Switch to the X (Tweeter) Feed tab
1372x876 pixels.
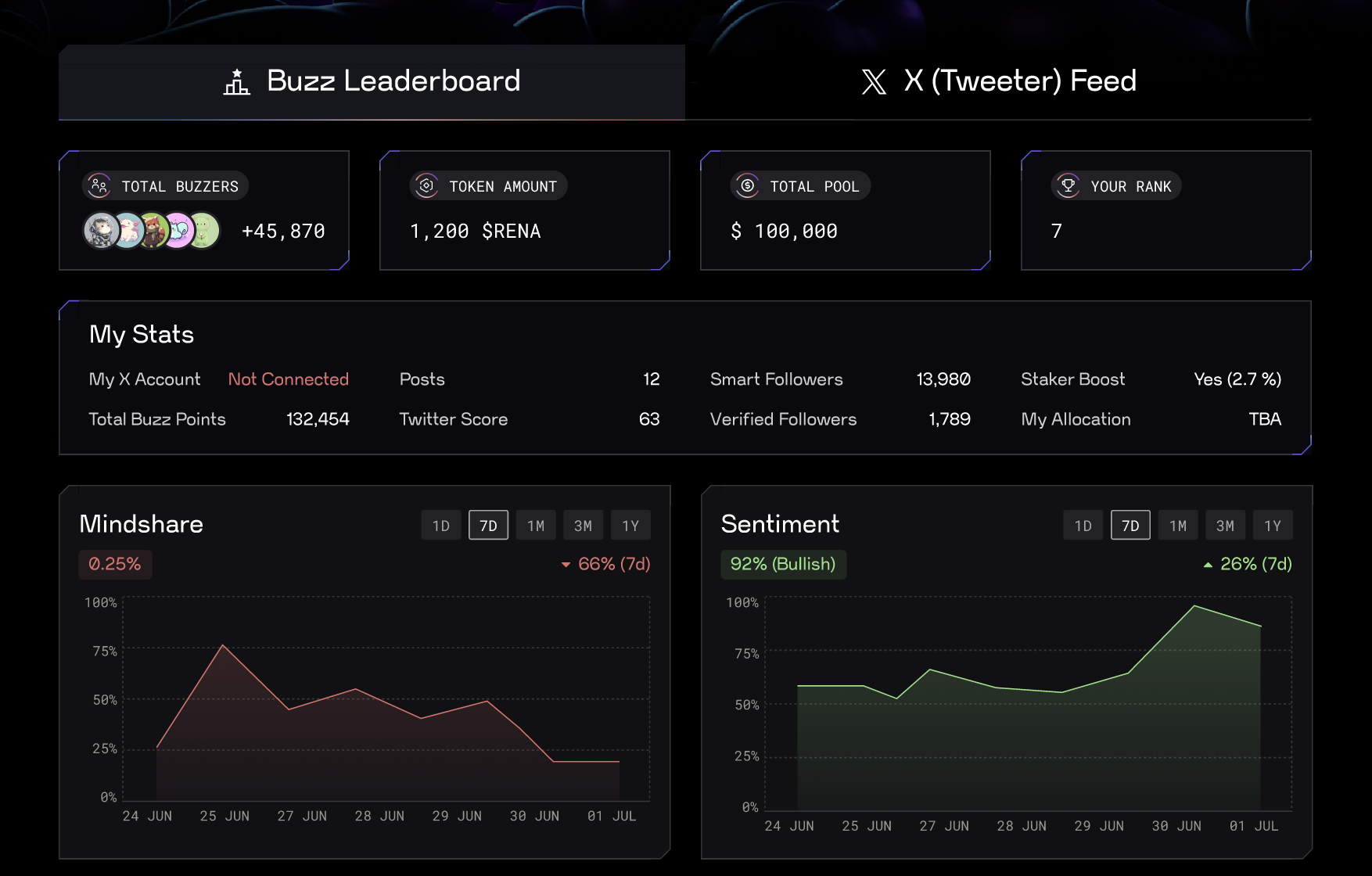998,81
